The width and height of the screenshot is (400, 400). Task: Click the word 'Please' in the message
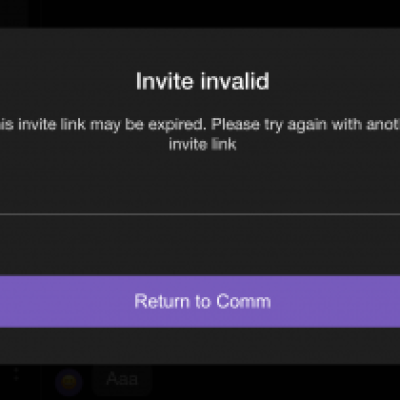(x=235, y=125)
